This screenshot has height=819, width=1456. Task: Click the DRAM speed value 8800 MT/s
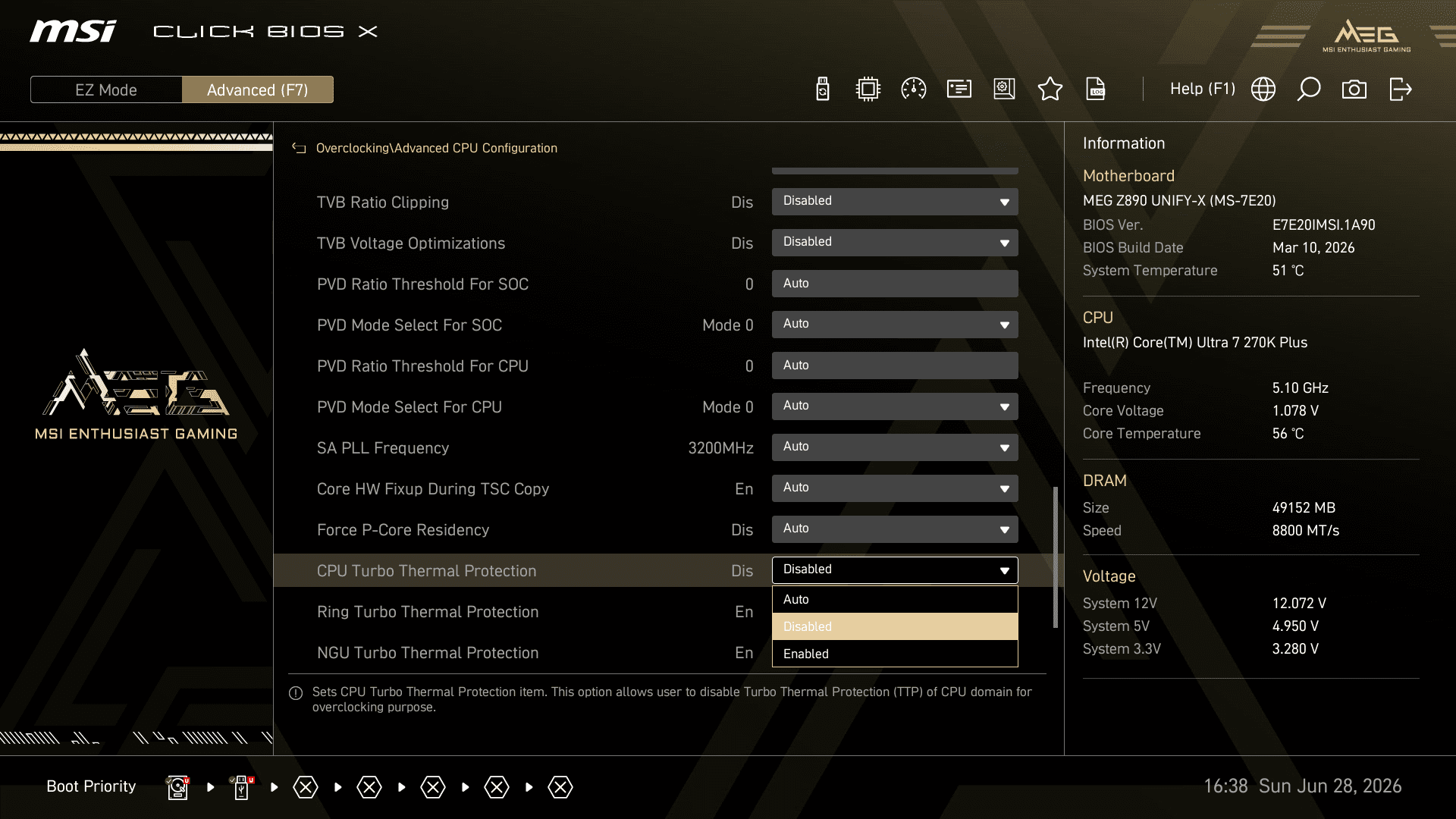[x=1306, y=531]
